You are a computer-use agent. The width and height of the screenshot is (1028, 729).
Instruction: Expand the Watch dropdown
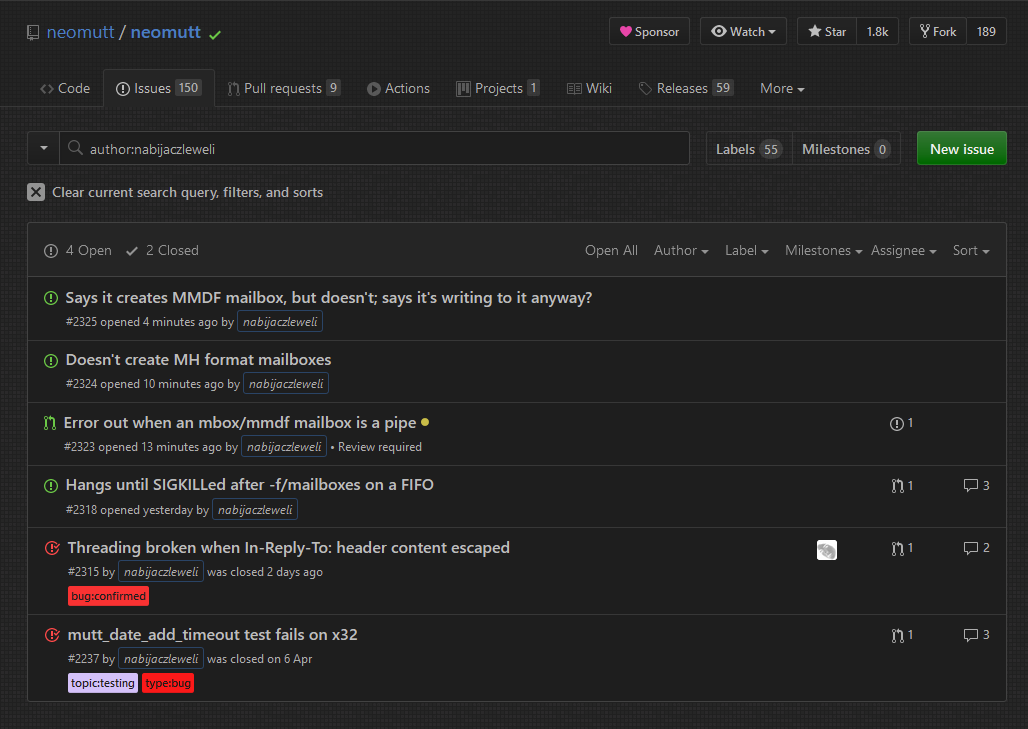click(x=743, y=32)
